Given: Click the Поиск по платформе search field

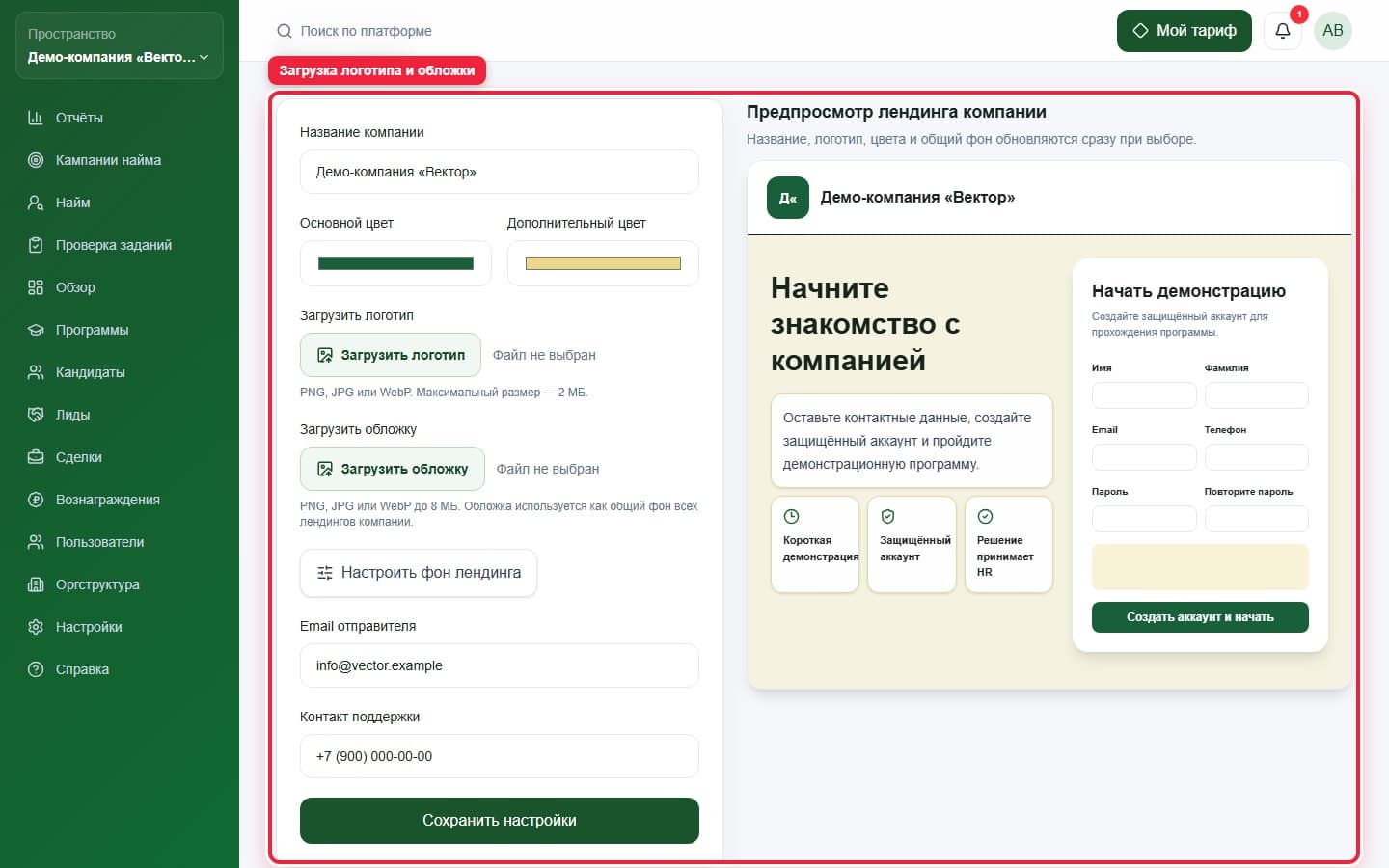Looking at the screenshot, I should [367, 31].
